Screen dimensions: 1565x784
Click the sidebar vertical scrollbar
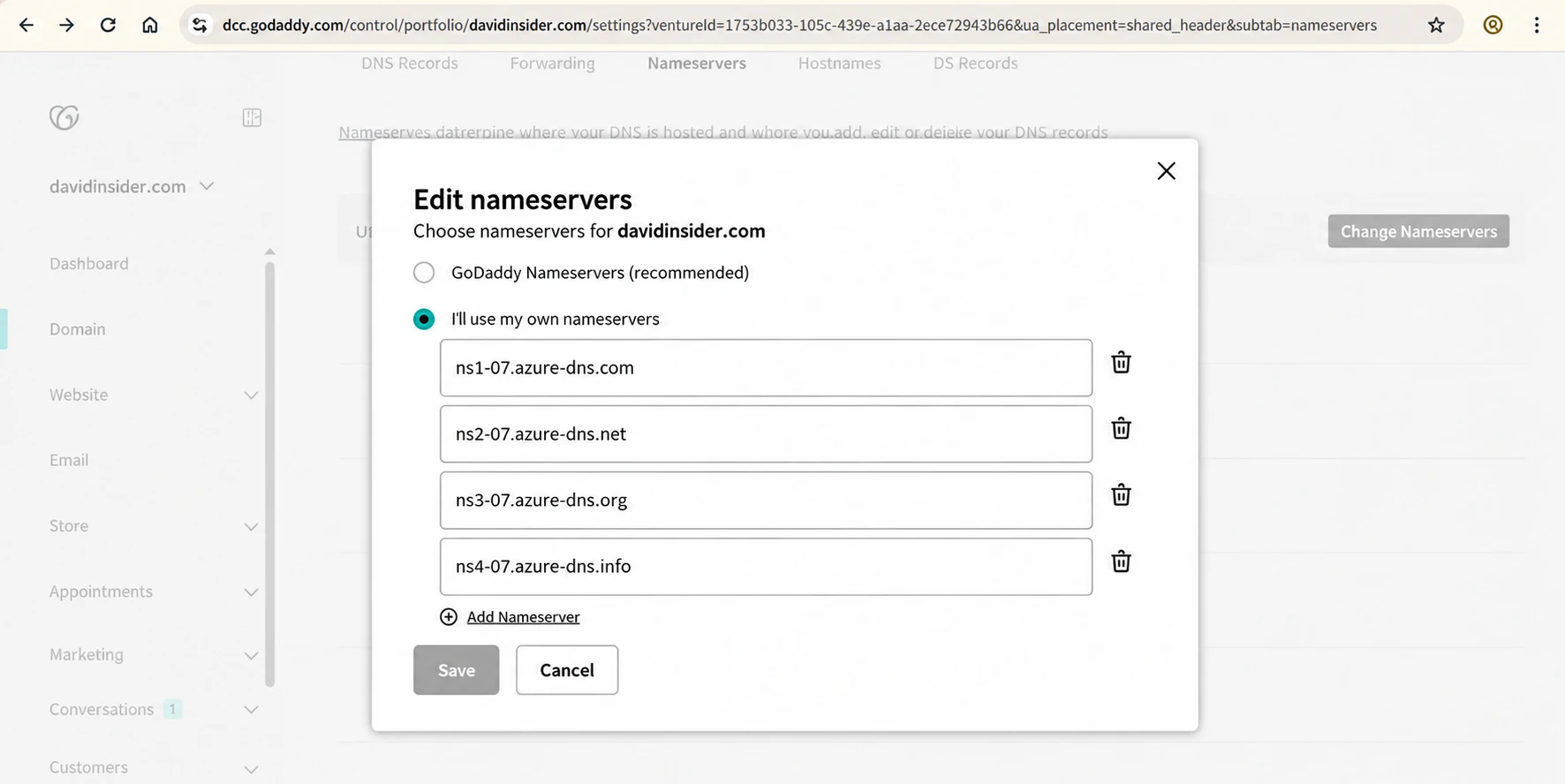[270, 474]
